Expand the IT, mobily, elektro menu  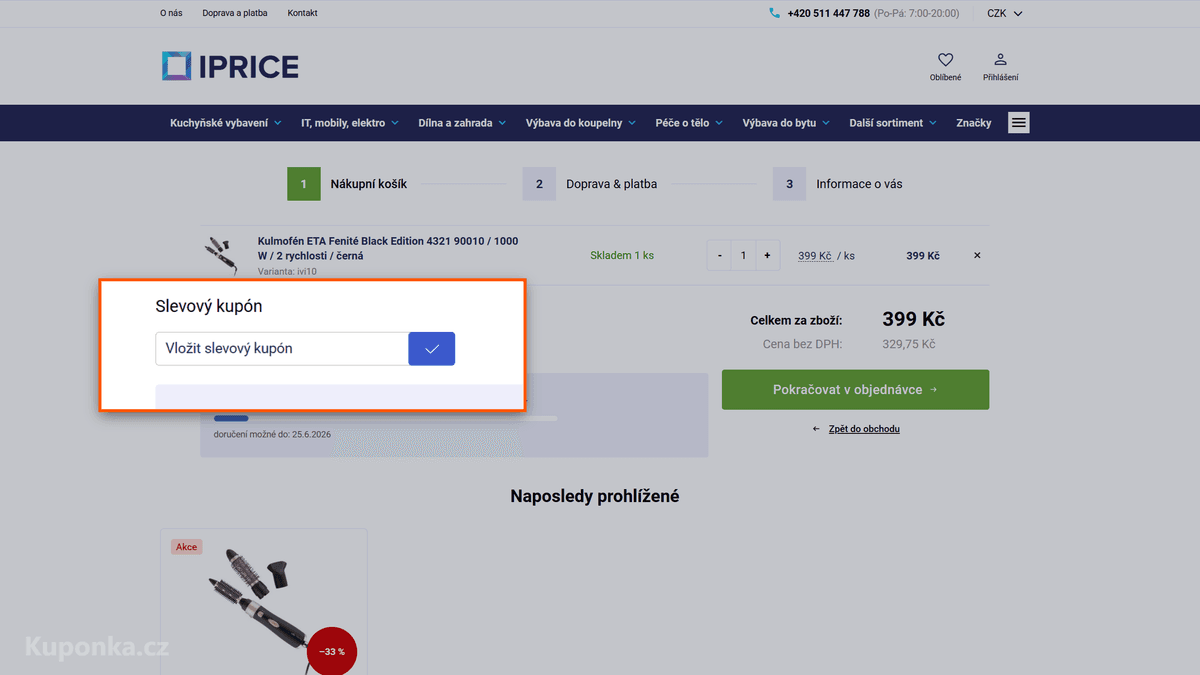349,123
